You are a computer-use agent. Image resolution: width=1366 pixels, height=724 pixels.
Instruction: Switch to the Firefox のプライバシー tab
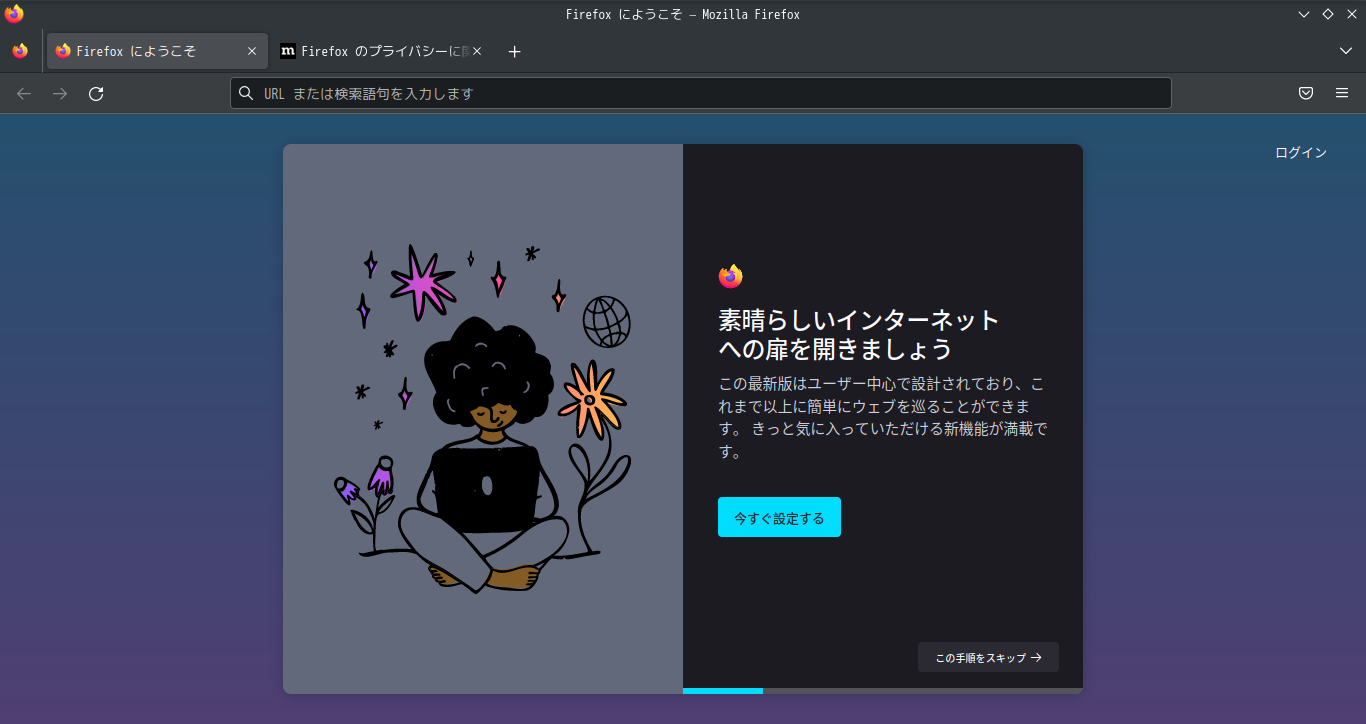tap(381, 51)
